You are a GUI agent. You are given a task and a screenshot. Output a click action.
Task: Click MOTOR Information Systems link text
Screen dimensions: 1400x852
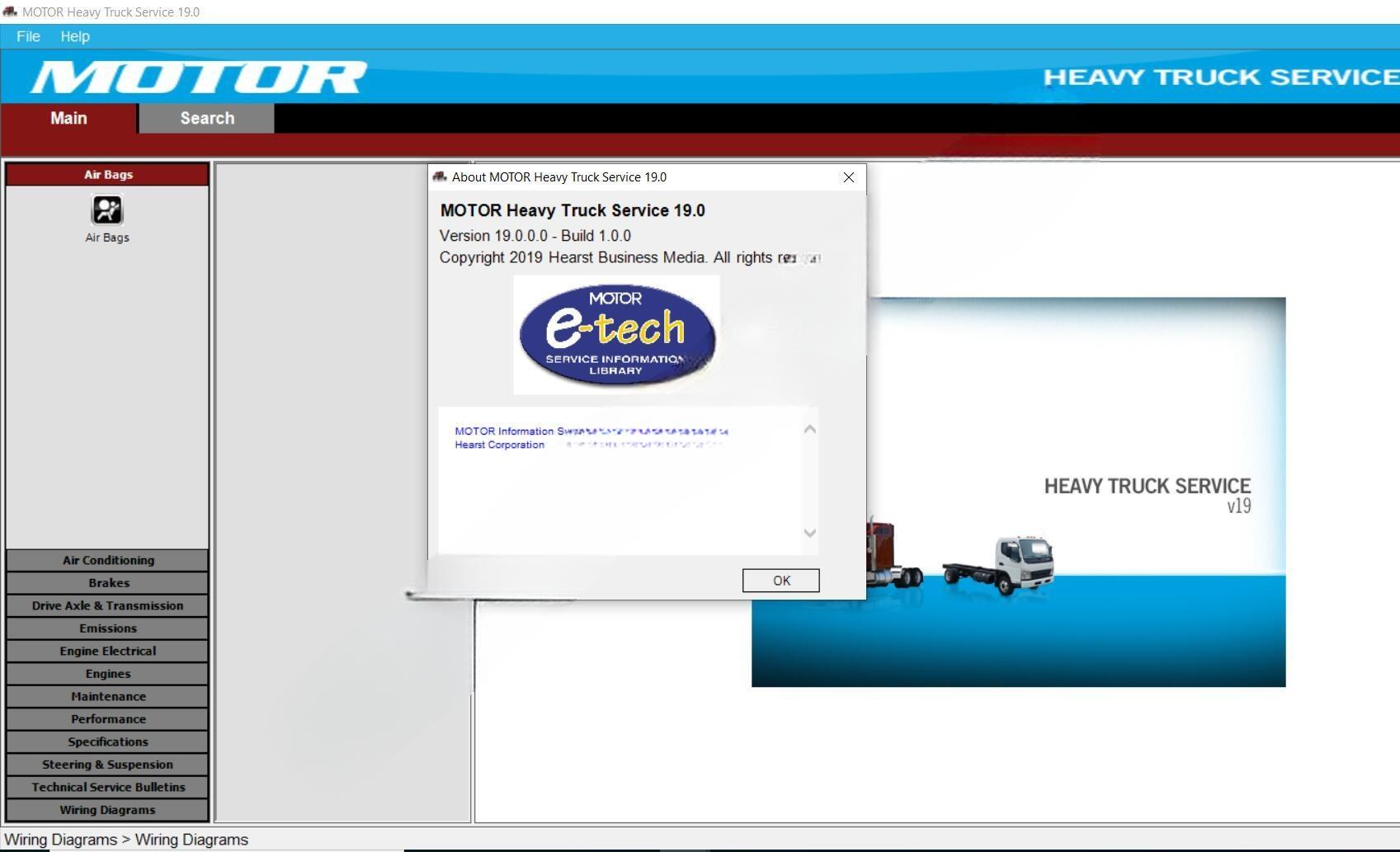591,431
